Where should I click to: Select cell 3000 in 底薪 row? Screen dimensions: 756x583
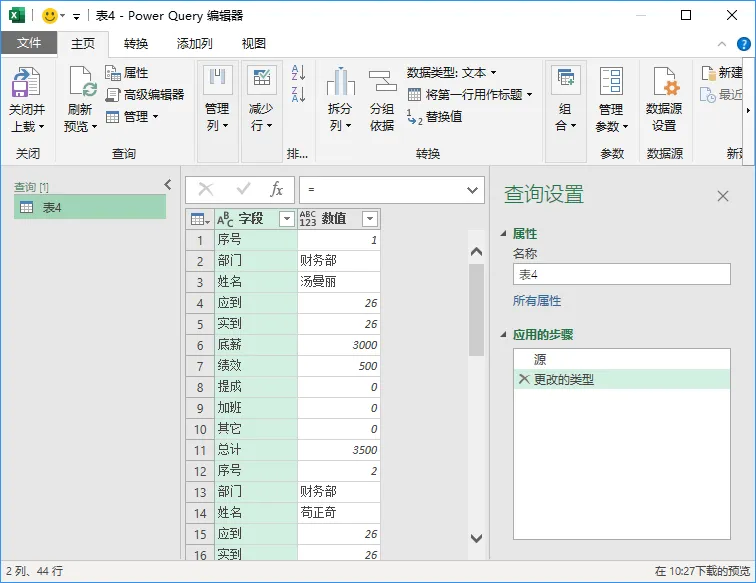(338, 345)
